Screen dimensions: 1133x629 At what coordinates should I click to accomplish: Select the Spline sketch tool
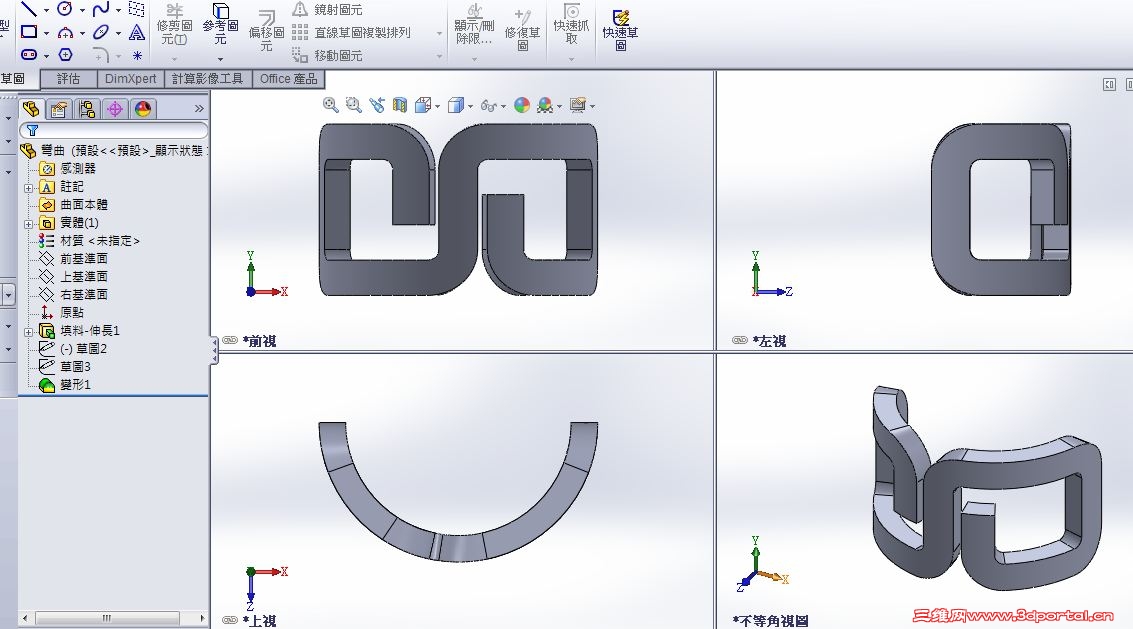click(101, 9)
